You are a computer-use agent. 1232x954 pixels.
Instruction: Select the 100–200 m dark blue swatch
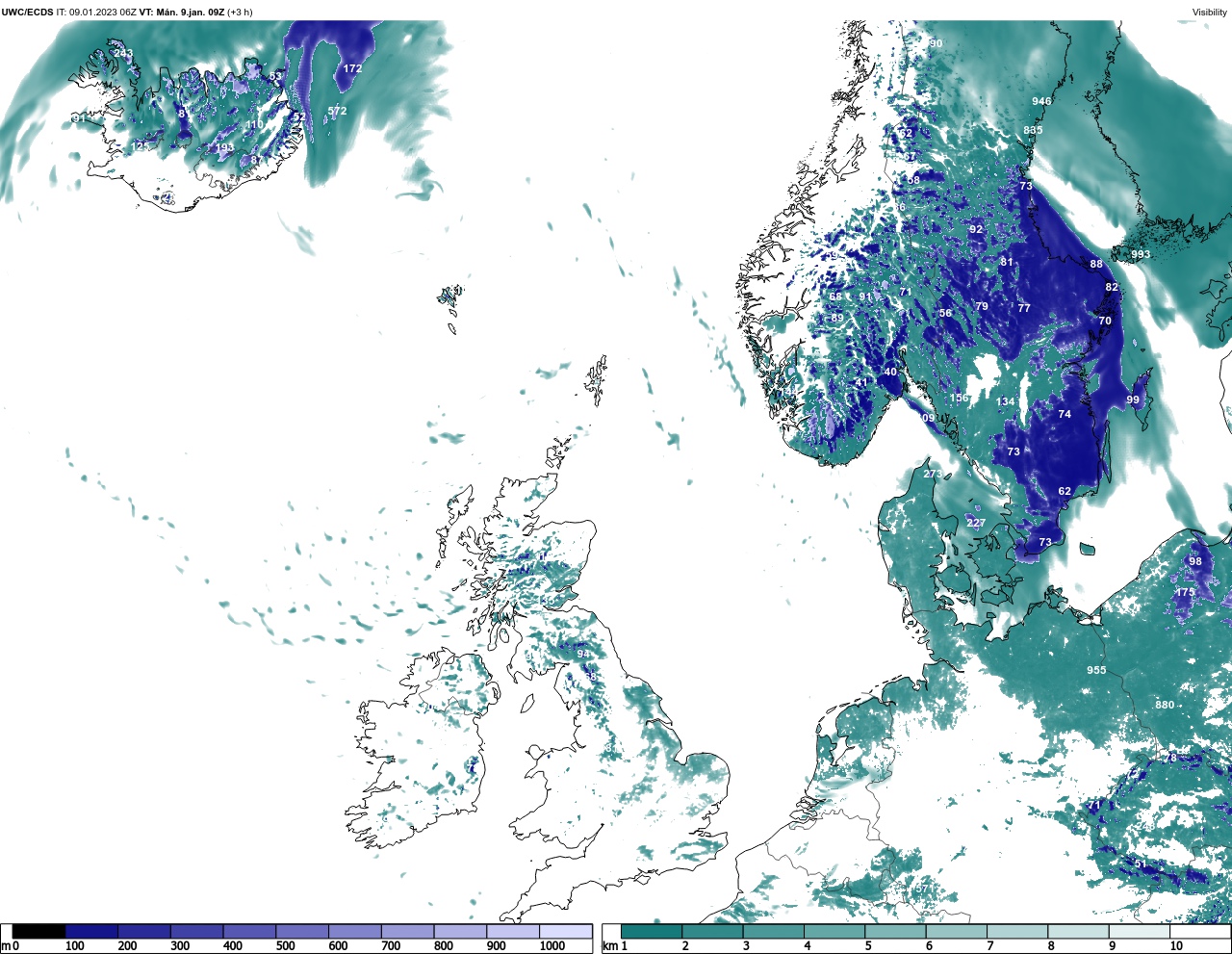[x=91, y=931]
